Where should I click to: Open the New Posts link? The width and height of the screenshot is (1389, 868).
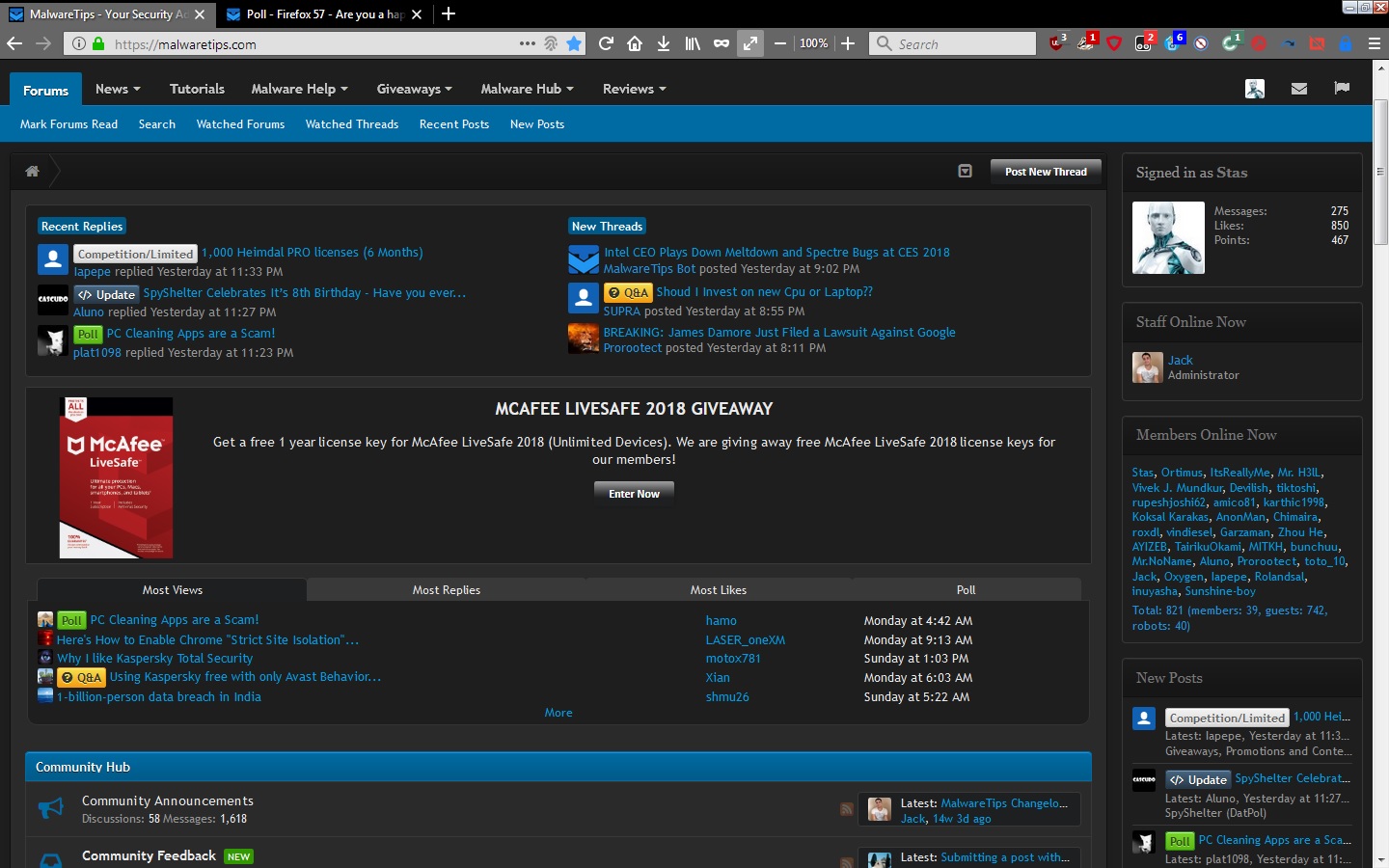click(x=537, y=124)
